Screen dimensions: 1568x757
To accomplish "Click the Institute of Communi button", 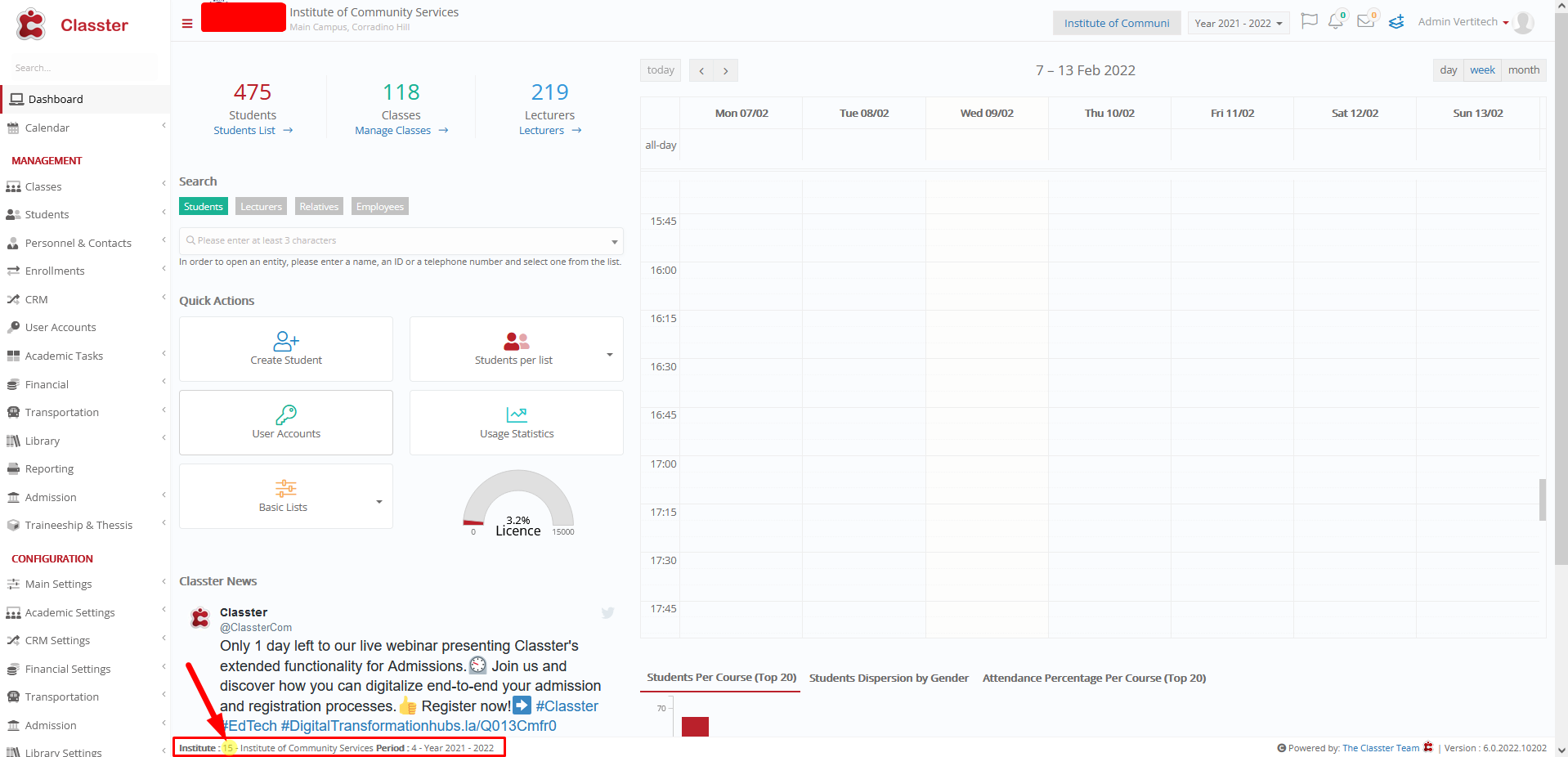I will click(x=1117, y=23).
